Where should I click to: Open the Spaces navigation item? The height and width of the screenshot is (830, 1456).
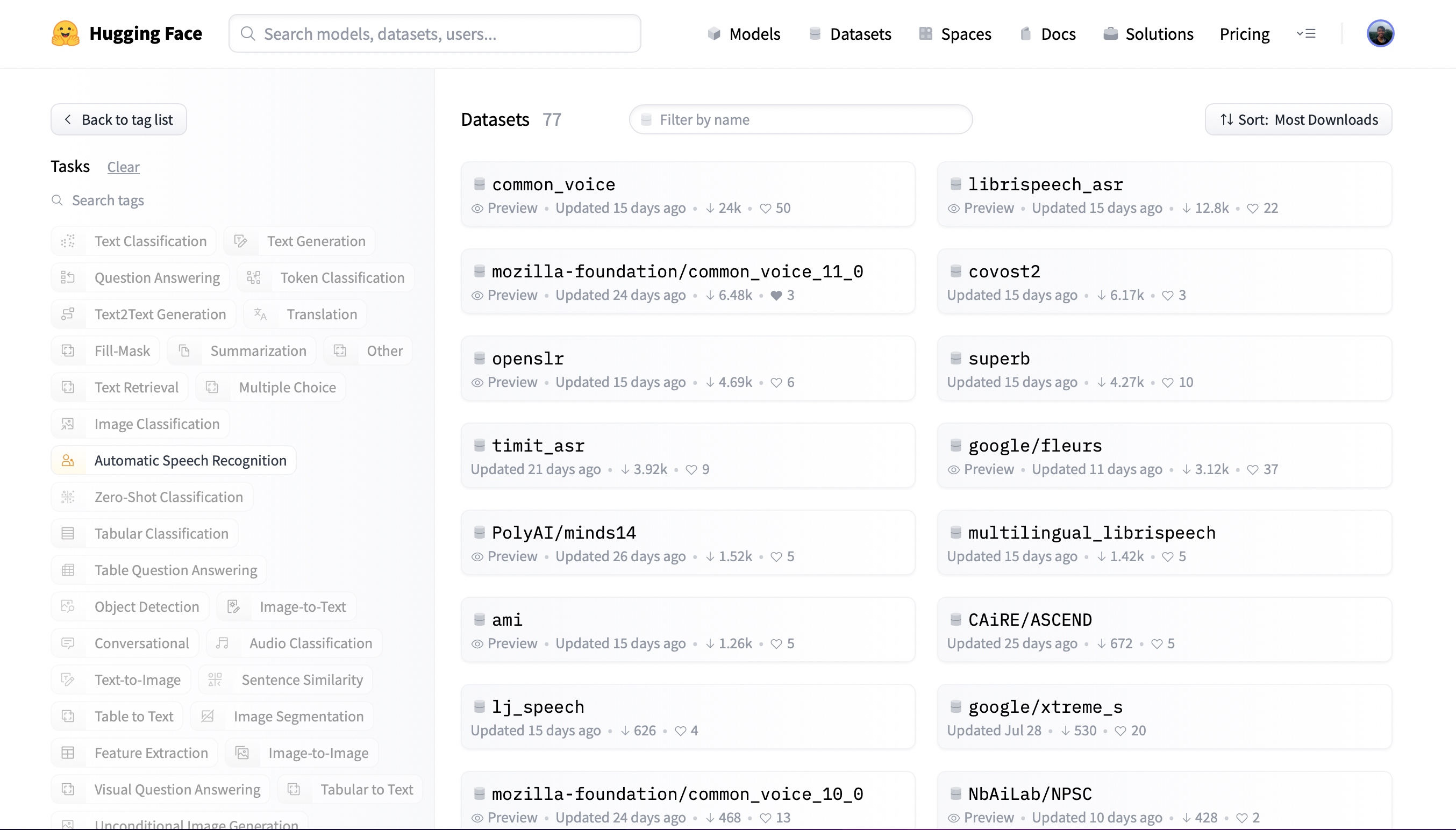[x=955, y=34]
